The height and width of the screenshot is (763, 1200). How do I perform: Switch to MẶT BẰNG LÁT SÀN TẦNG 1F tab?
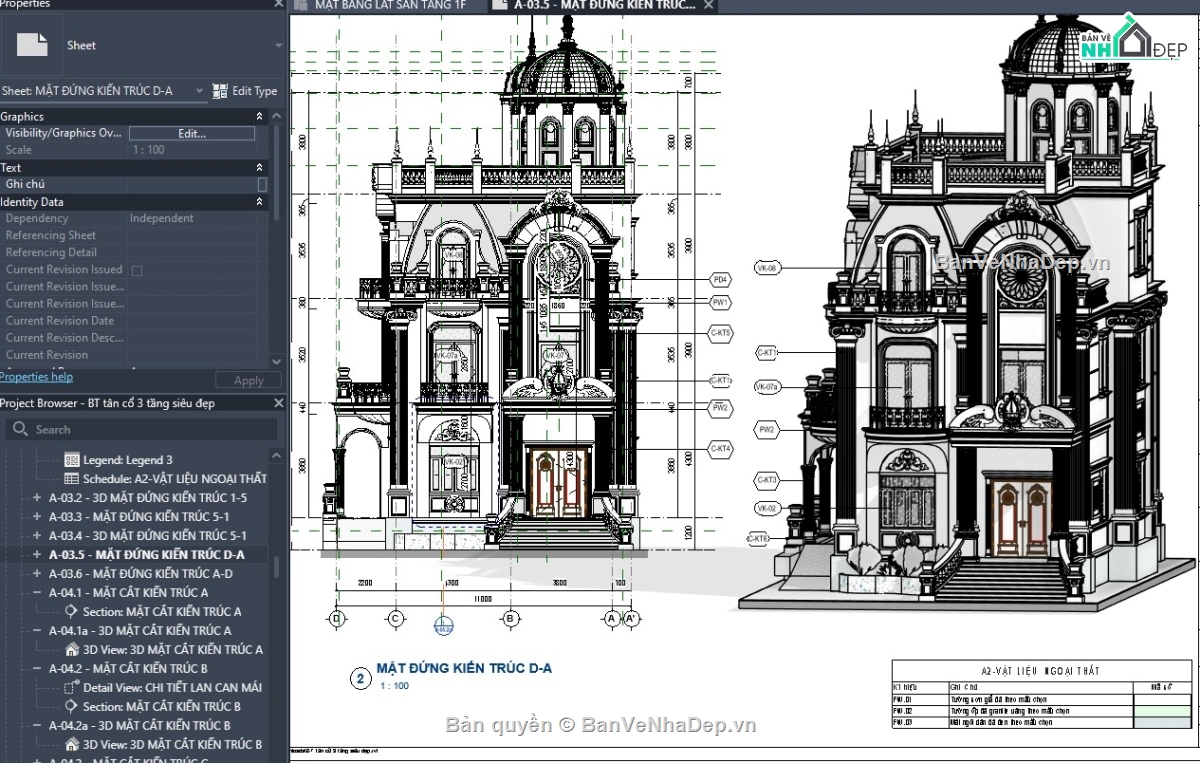pyautogui.click(x=389, y=5)
